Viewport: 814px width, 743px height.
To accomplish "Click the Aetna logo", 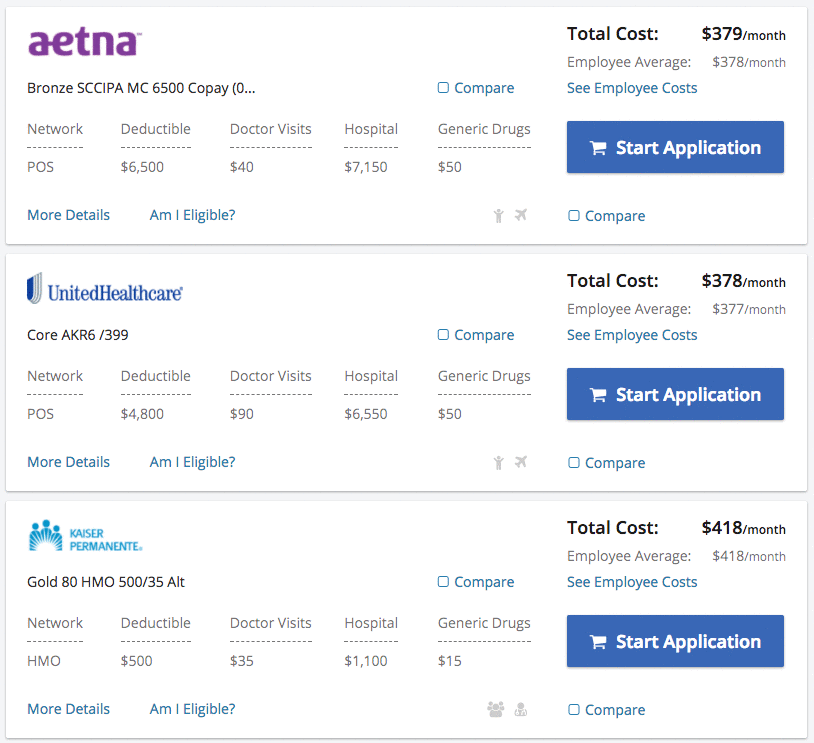I will click(84, 43).
